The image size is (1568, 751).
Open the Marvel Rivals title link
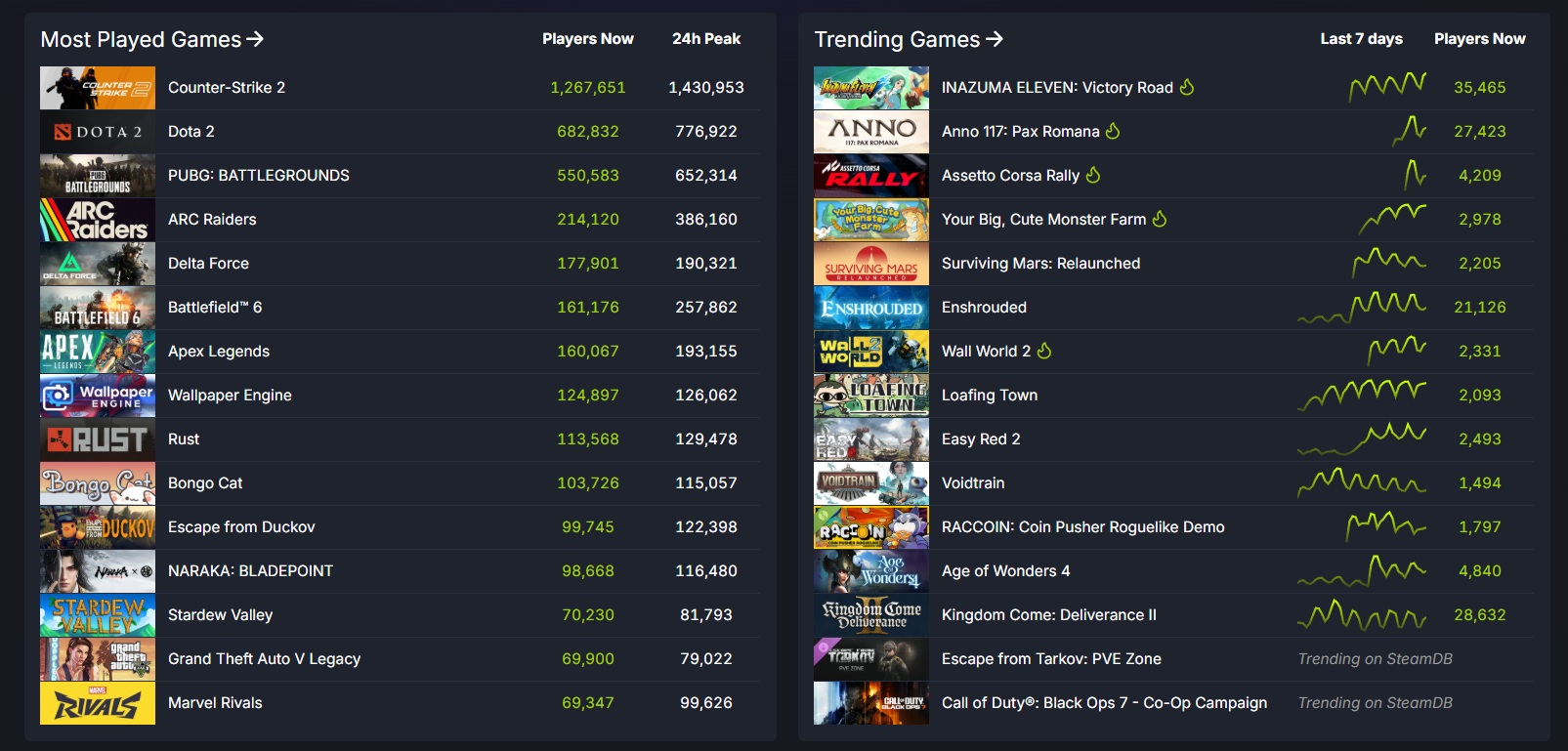215,703
